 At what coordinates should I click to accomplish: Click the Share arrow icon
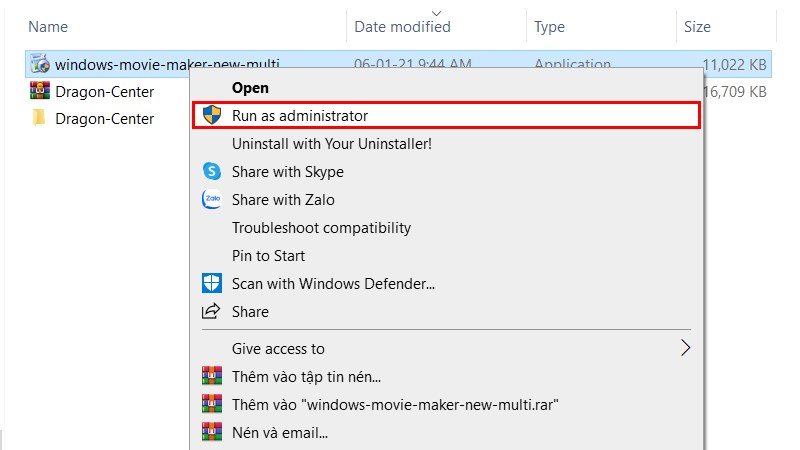click(211, 312)
